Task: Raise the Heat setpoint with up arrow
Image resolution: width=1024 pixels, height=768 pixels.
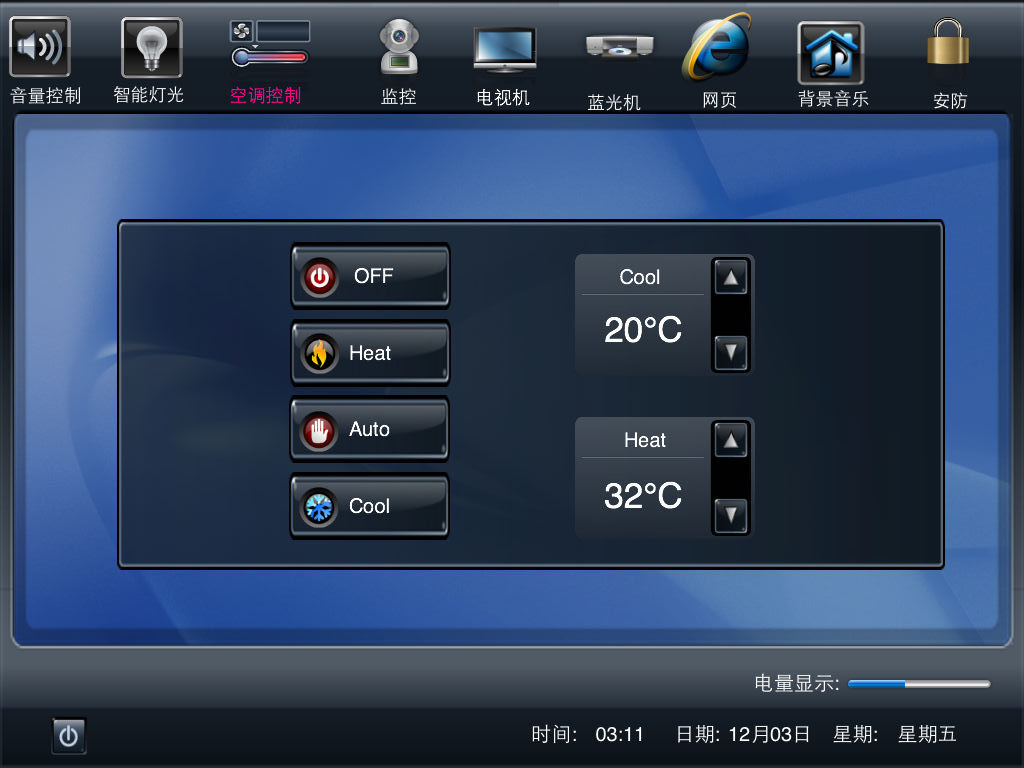Action: click(x=731, y=441)
